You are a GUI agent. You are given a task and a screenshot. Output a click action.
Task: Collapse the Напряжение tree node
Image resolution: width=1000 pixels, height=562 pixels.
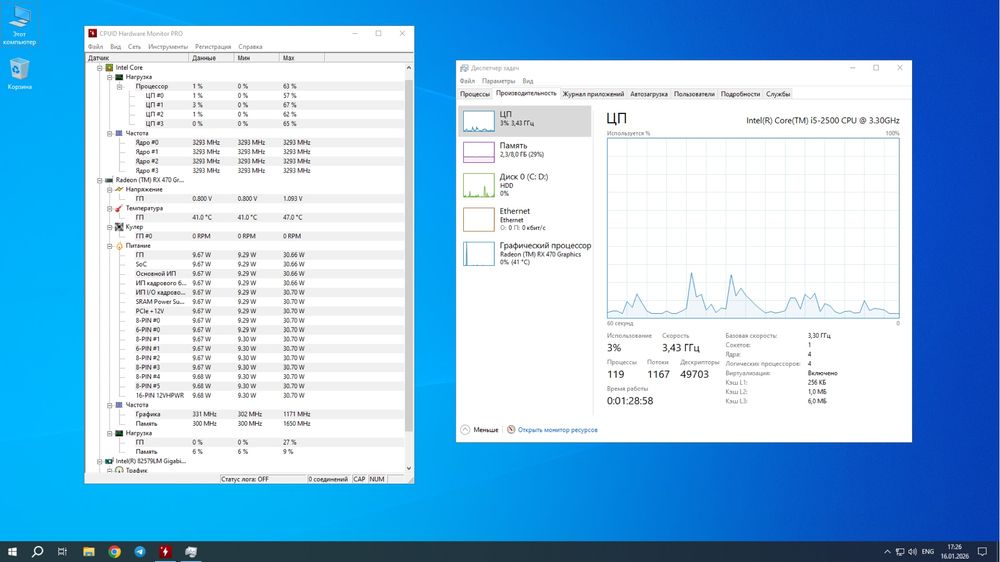coord(110,189)
